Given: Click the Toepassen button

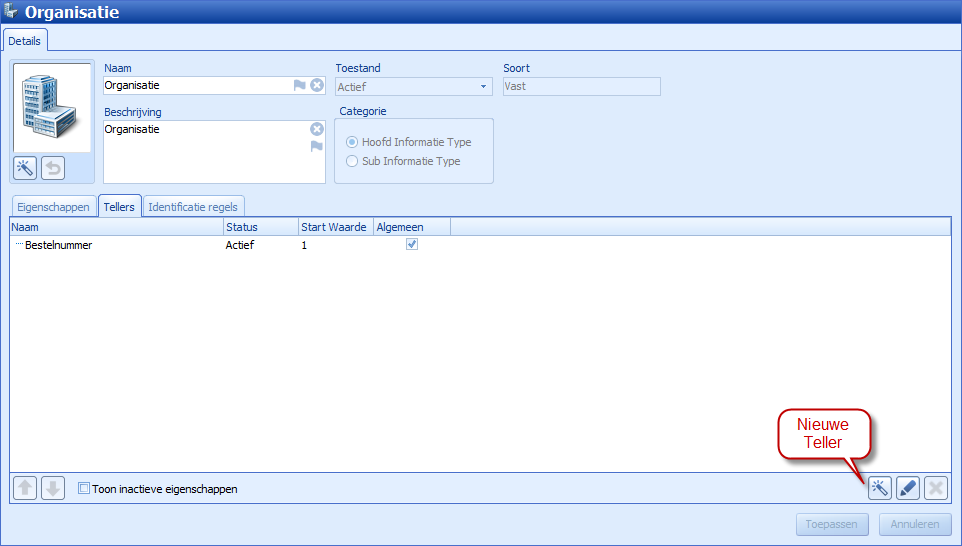Looking at the screenshot, I should pyautogui.click(x=832, y=524).
